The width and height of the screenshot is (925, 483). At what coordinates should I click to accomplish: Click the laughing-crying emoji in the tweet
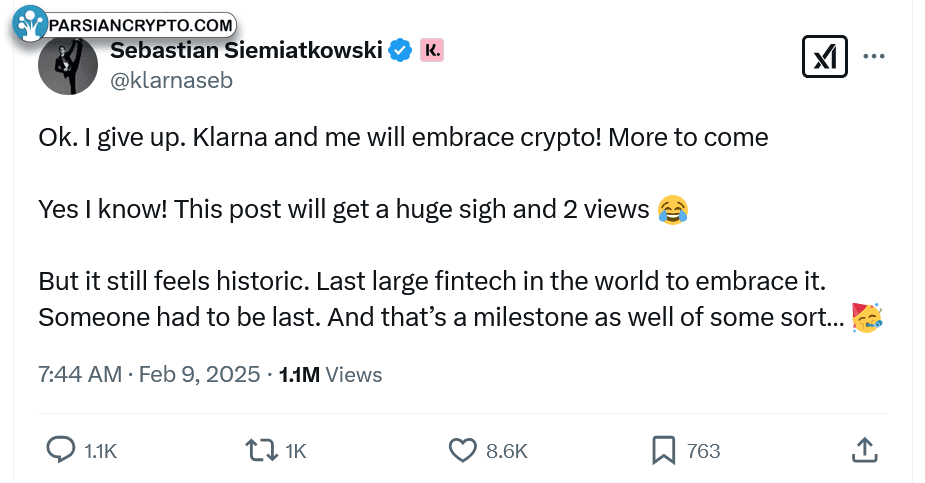pos(674,208)
